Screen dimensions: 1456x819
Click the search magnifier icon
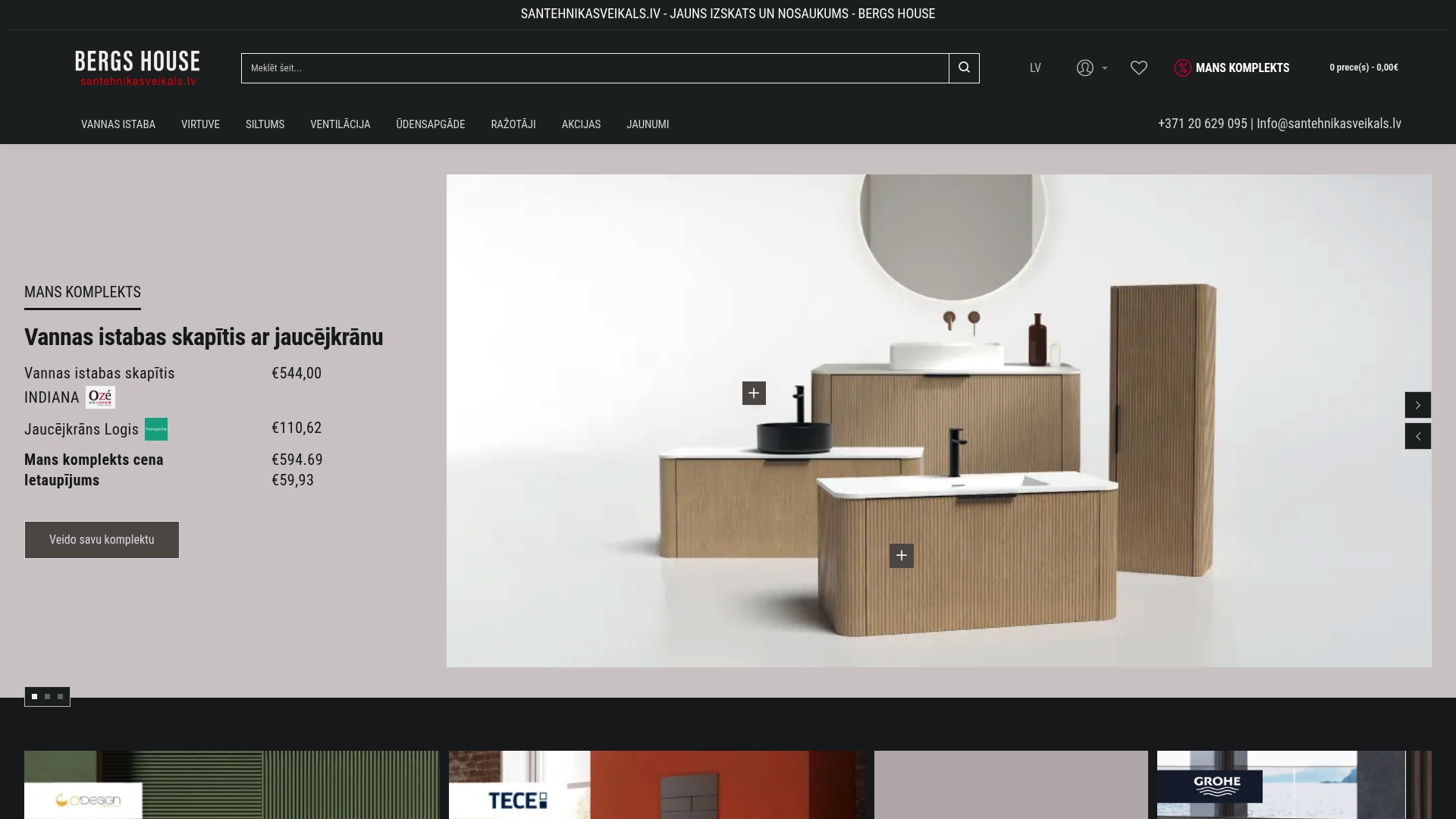pyautogui.click(x=964, y=67)
